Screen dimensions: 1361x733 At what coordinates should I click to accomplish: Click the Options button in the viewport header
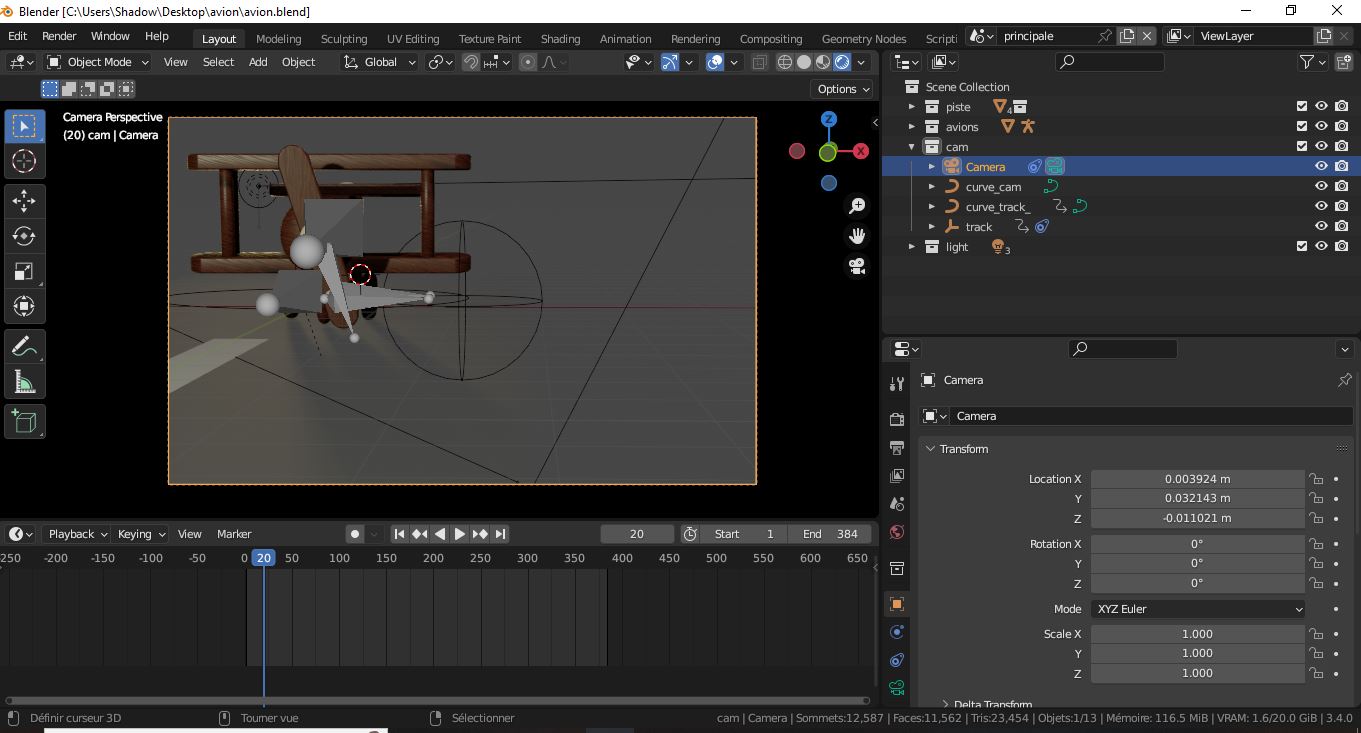pos(843,89)
